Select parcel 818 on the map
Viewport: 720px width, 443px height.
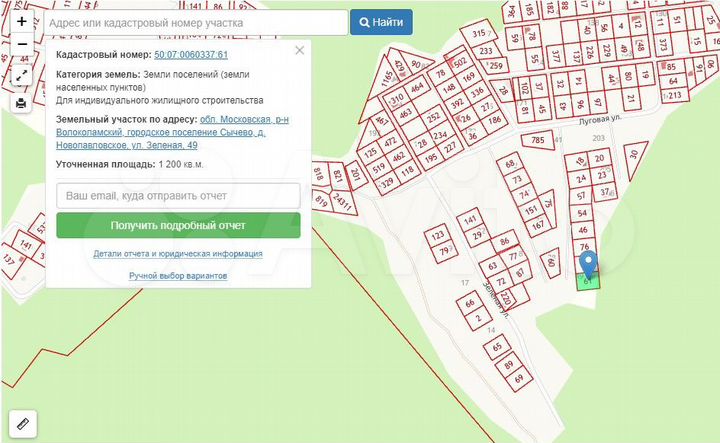(318, 174)
